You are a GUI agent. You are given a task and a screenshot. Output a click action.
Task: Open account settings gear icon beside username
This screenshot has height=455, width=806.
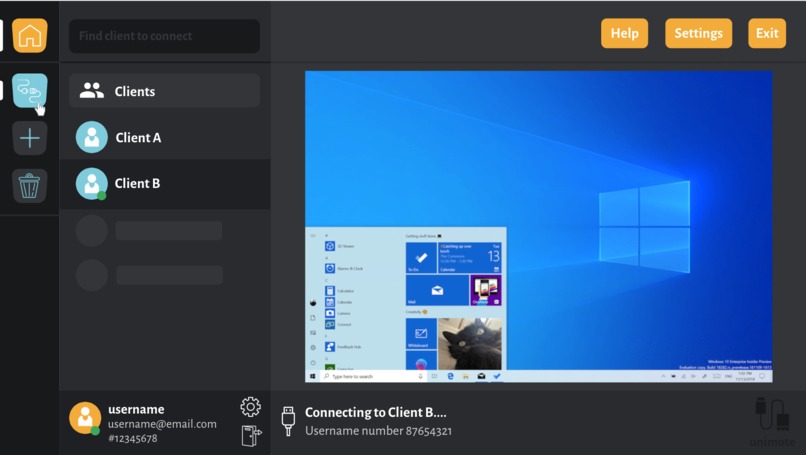(250, 407)
